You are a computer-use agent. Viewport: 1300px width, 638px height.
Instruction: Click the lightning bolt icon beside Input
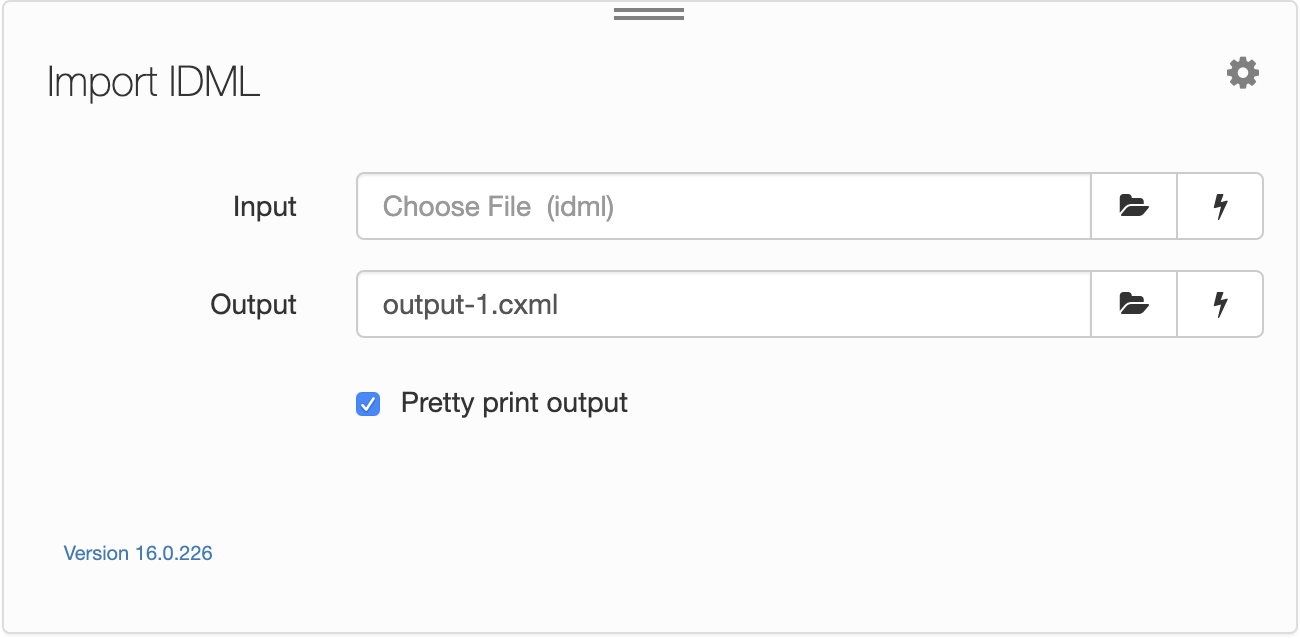[x=1220, y=206]
